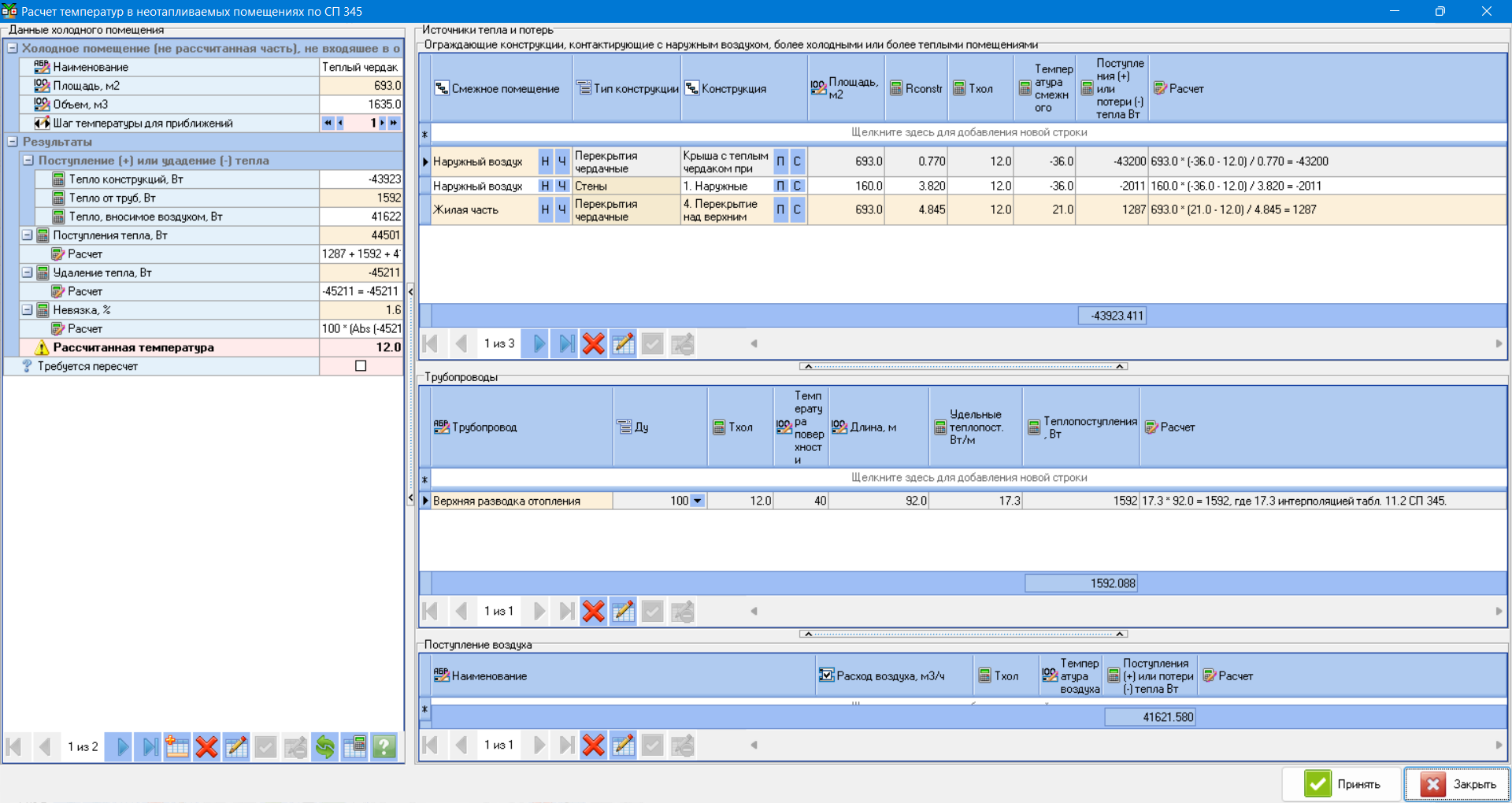Collapse the 'Невязка, %' tree node
Image resolution: width=1512 pixels, height=803 pixels.
tap(28, 310)
